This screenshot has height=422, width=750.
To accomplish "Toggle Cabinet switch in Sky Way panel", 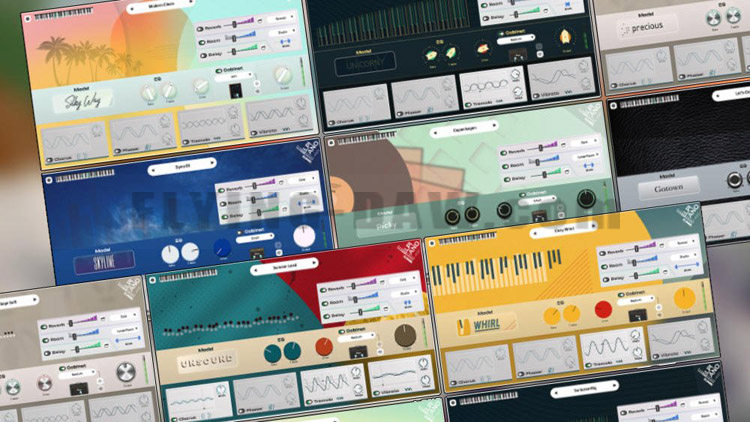I will [x=219, y=71].
